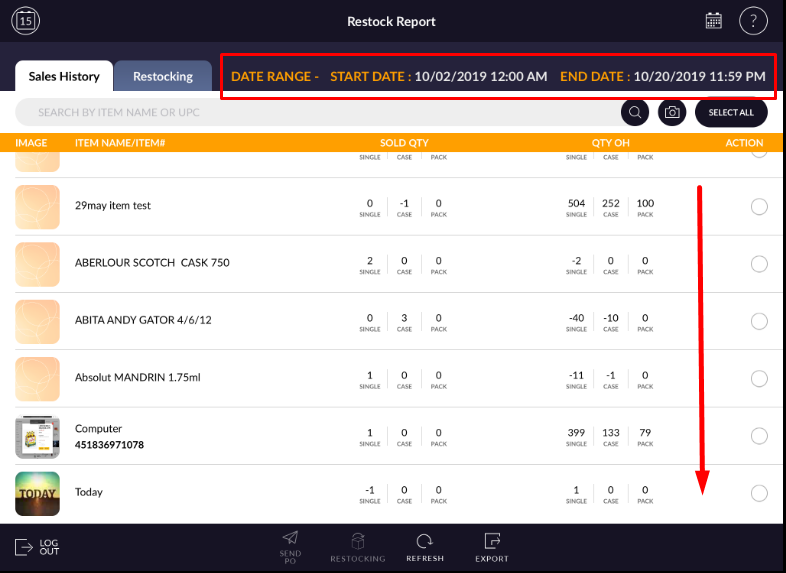Click the Absolut MANDRIN placeholder image
This screenshot has height=573, width=786.
[x=38, y=379]
